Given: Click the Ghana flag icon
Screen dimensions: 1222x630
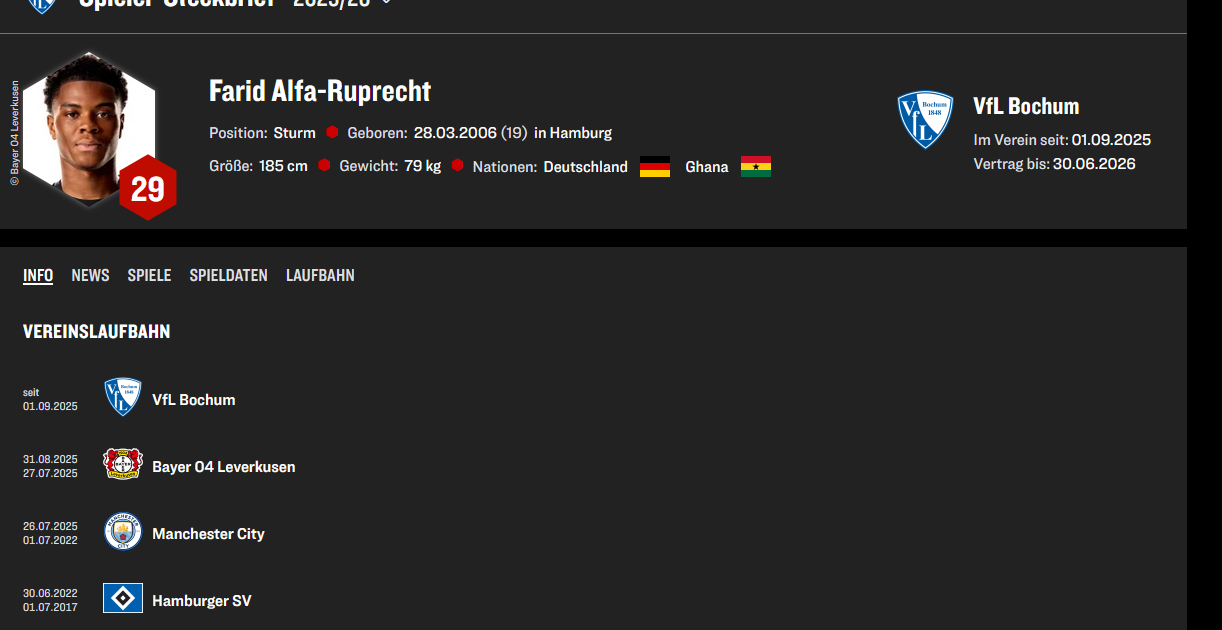Looking at the screenshot, I should pos(756,167).
